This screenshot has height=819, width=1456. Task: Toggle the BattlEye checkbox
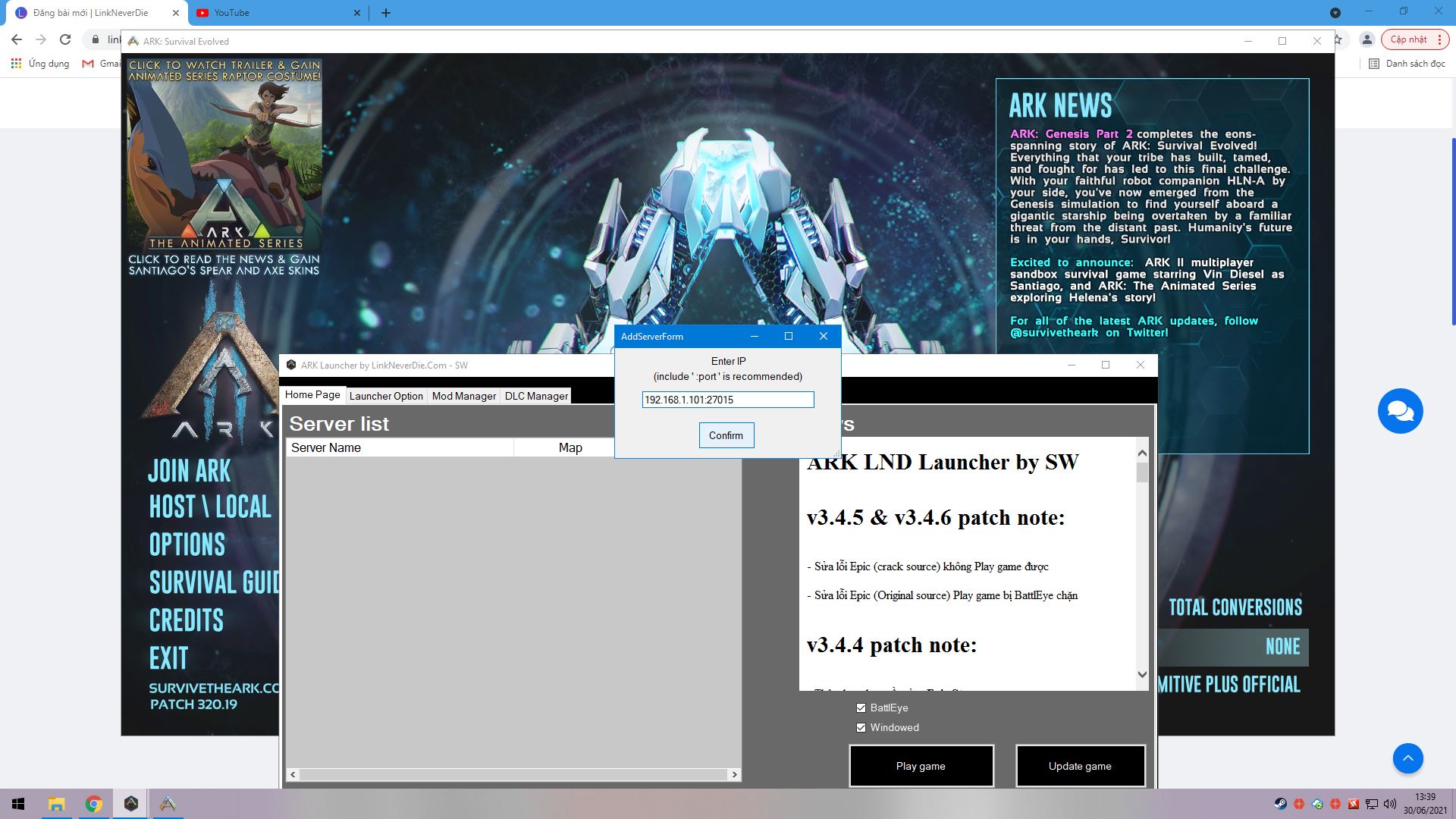(x=861, y=708)
